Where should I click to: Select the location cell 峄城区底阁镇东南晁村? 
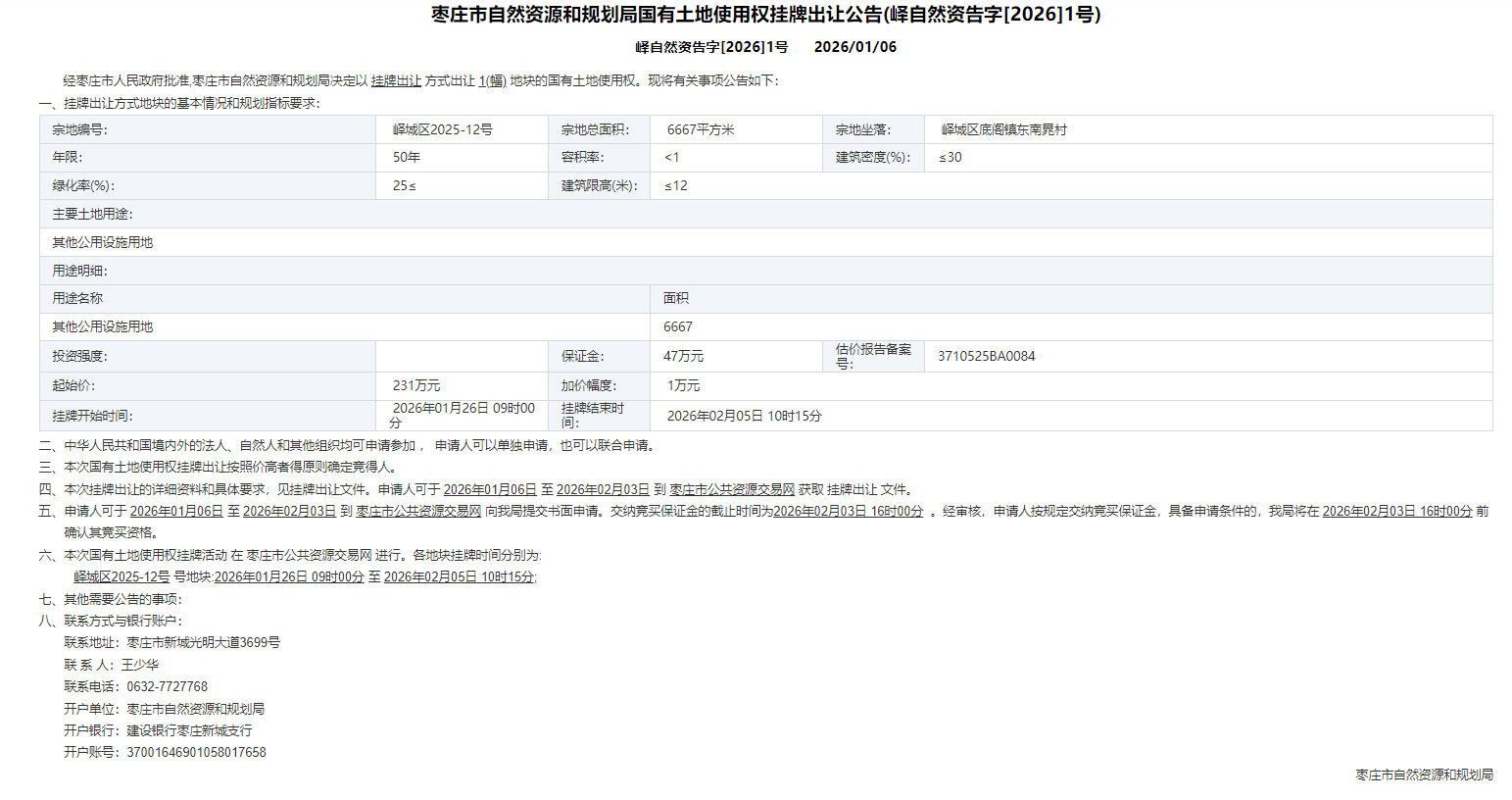pos(1003,129)
